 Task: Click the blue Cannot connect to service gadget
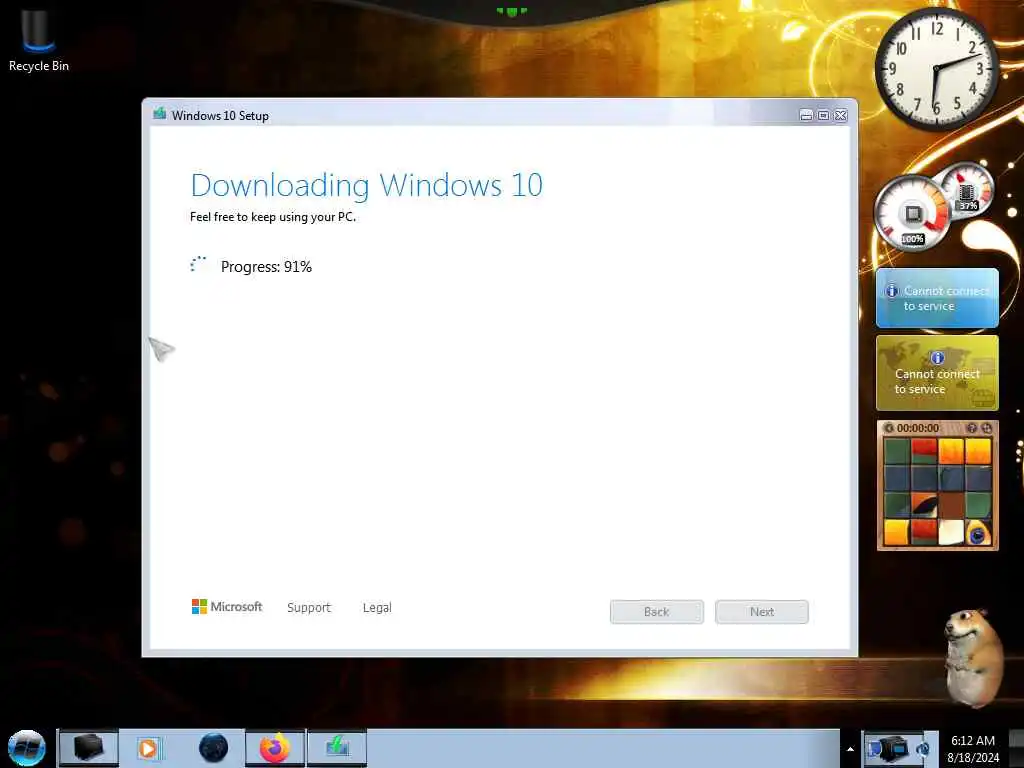pyautogui.click(x=937, y=298)
